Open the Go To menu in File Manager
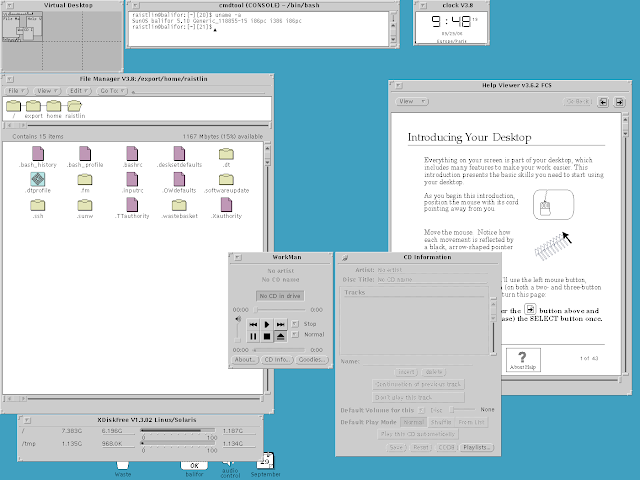This screenshot has width=640, height=480. (x=112, y=90)
